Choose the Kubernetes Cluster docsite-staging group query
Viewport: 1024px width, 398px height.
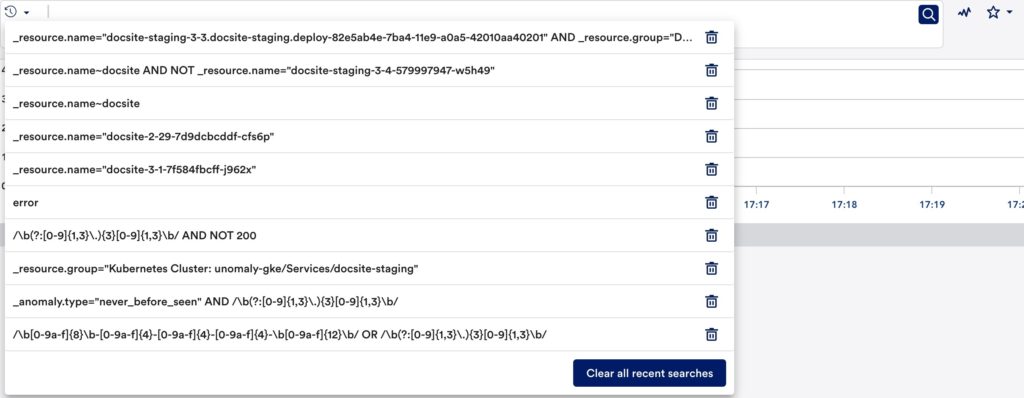(216, 268)
